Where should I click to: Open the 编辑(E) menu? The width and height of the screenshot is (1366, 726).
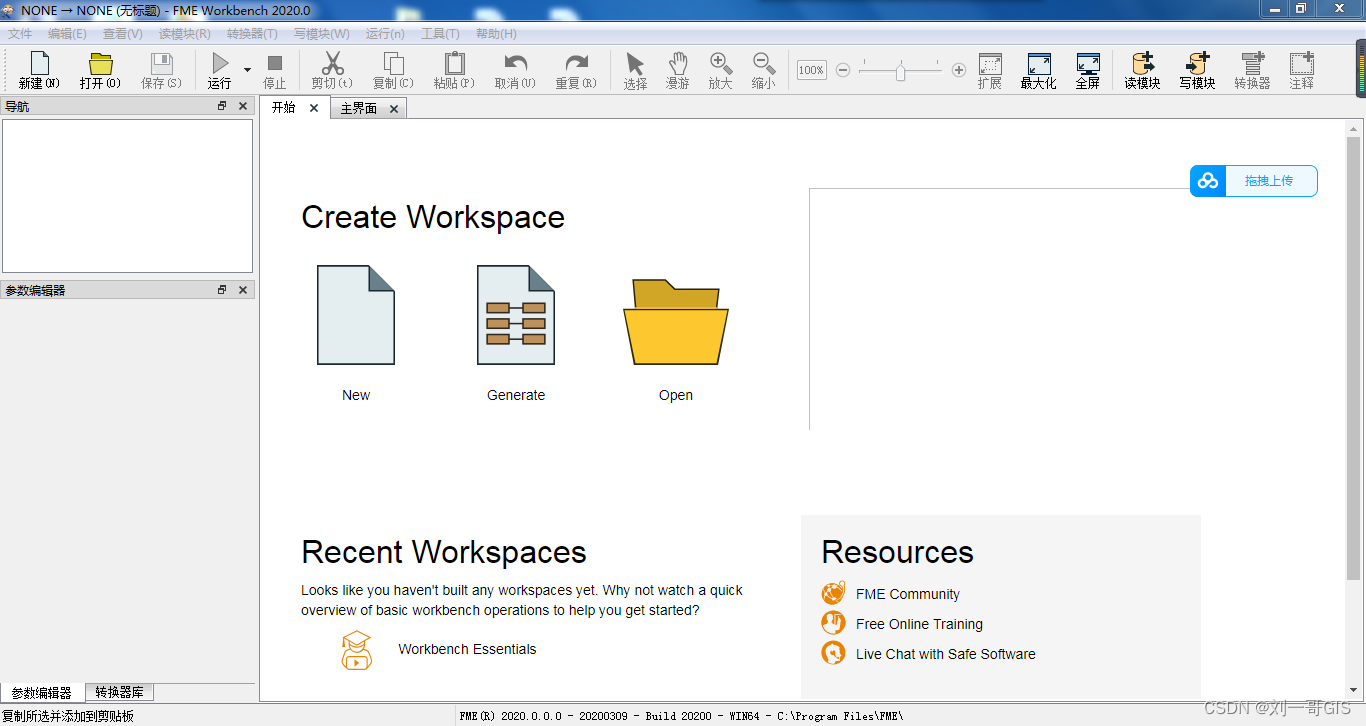[x=67, y=34]
